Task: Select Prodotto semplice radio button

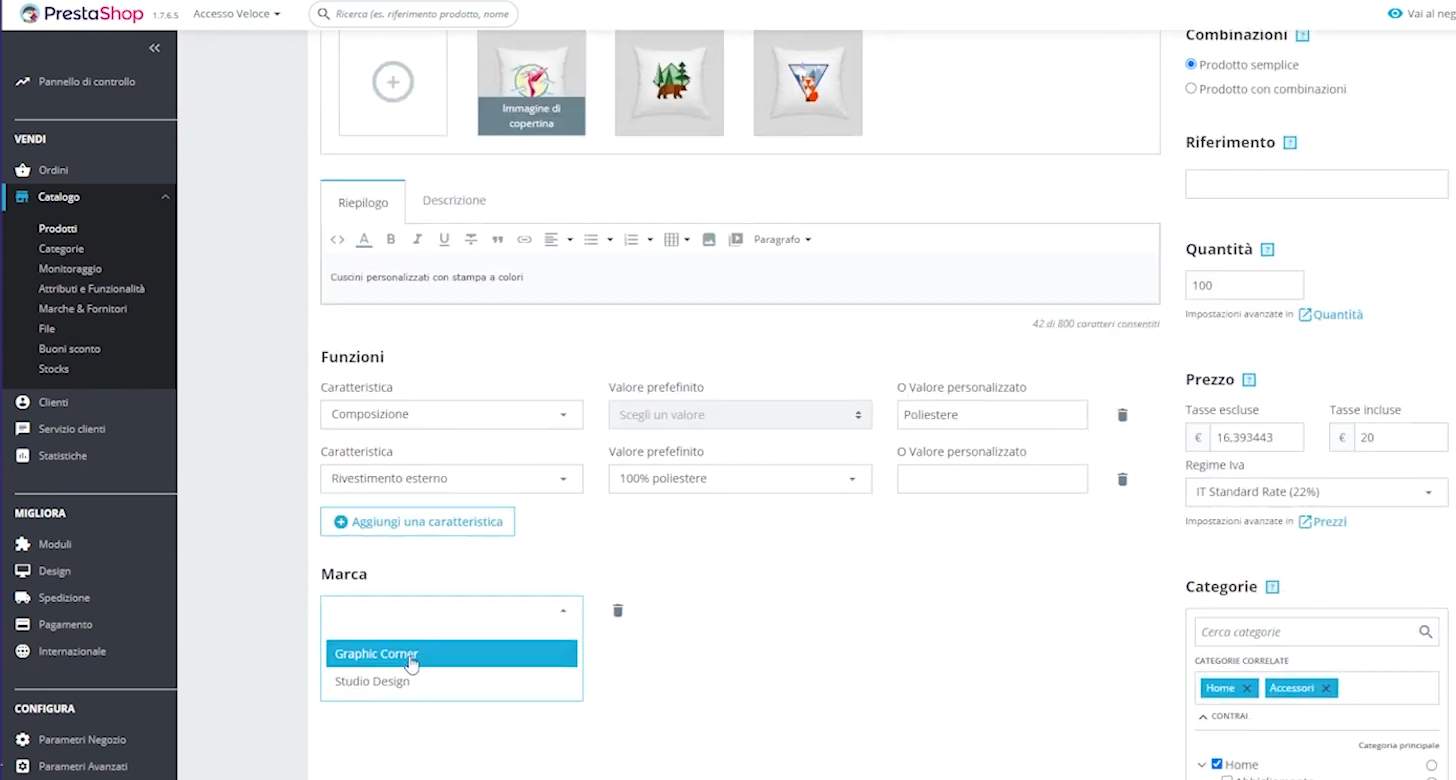Action: [1191, 64]
